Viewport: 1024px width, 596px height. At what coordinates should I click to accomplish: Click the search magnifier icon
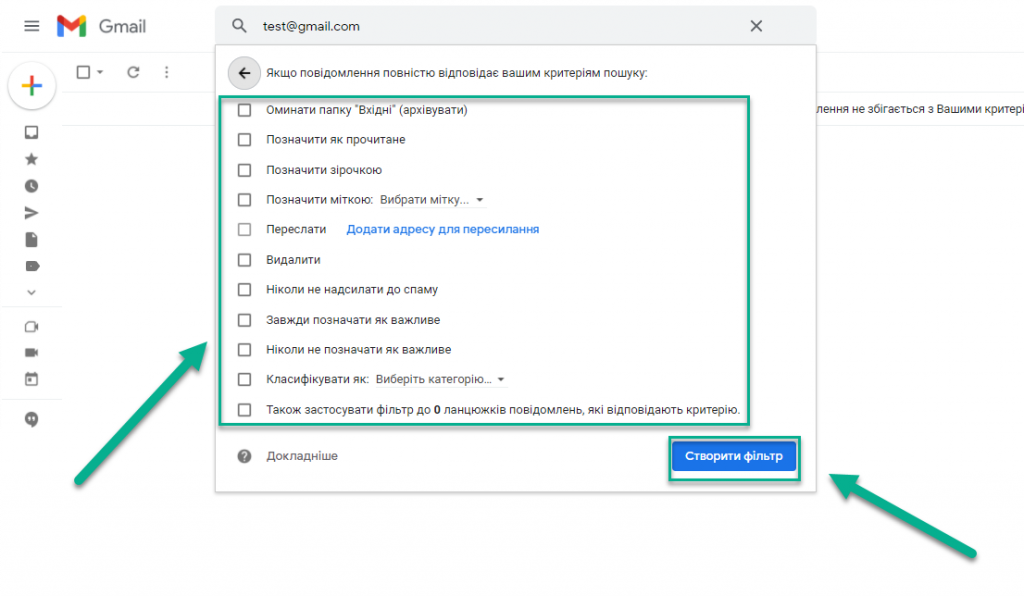239,26
